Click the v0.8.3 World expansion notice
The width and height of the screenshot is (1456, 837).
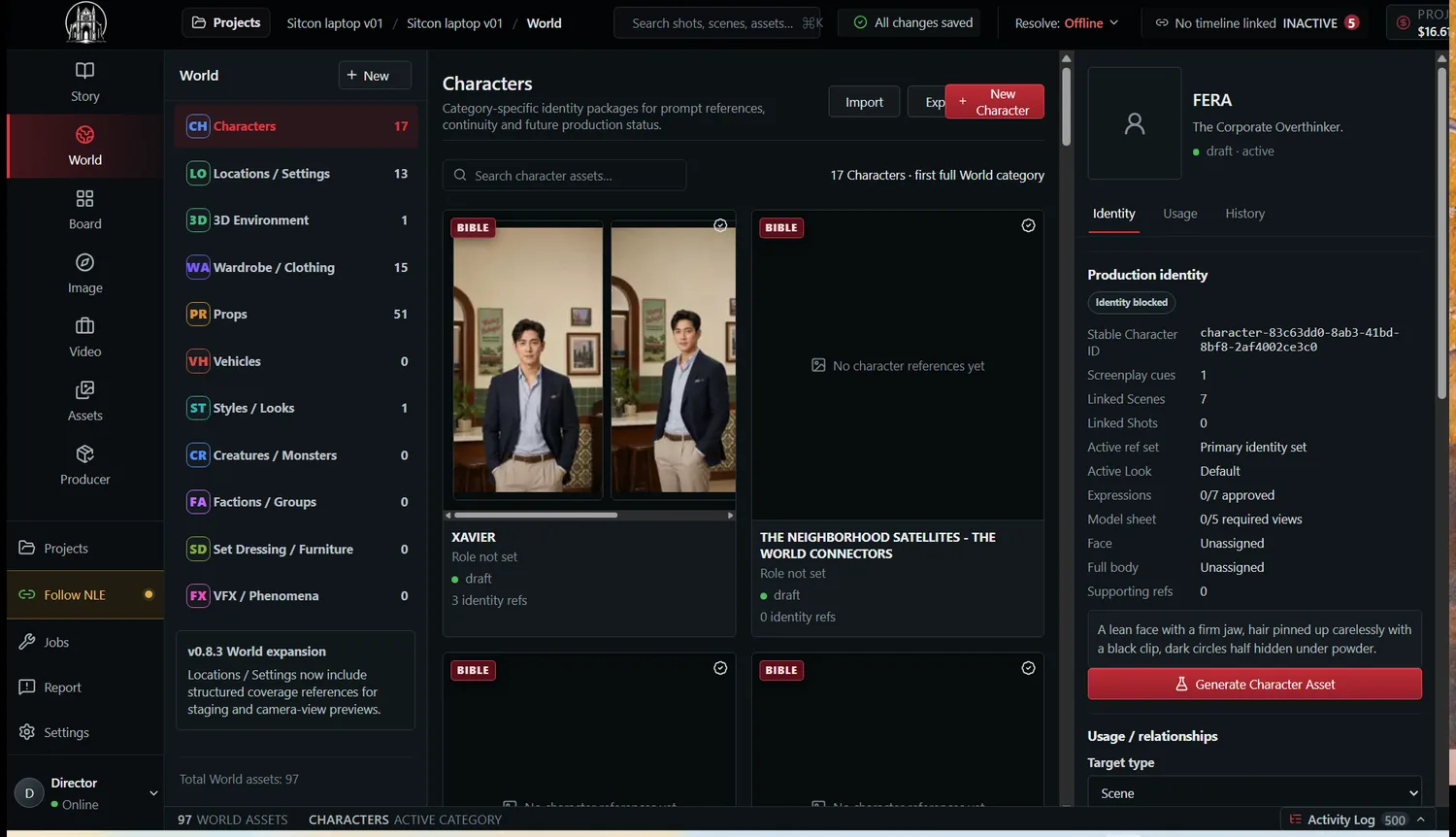coord(295,680)
